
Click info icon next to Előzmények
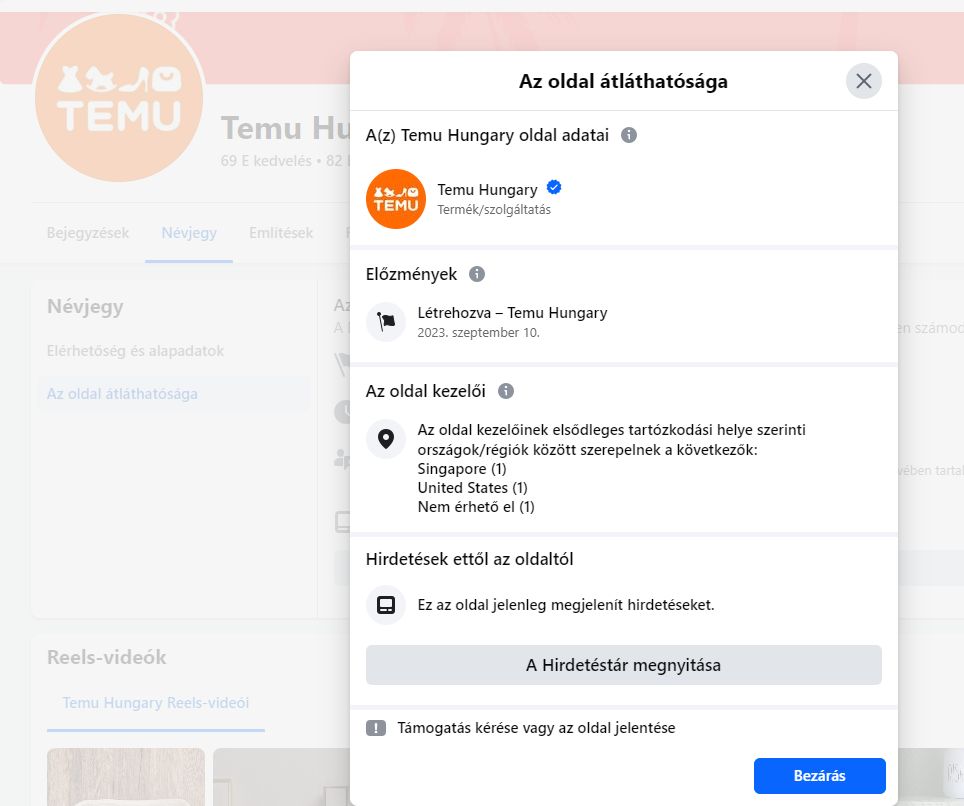pos(476,274)
